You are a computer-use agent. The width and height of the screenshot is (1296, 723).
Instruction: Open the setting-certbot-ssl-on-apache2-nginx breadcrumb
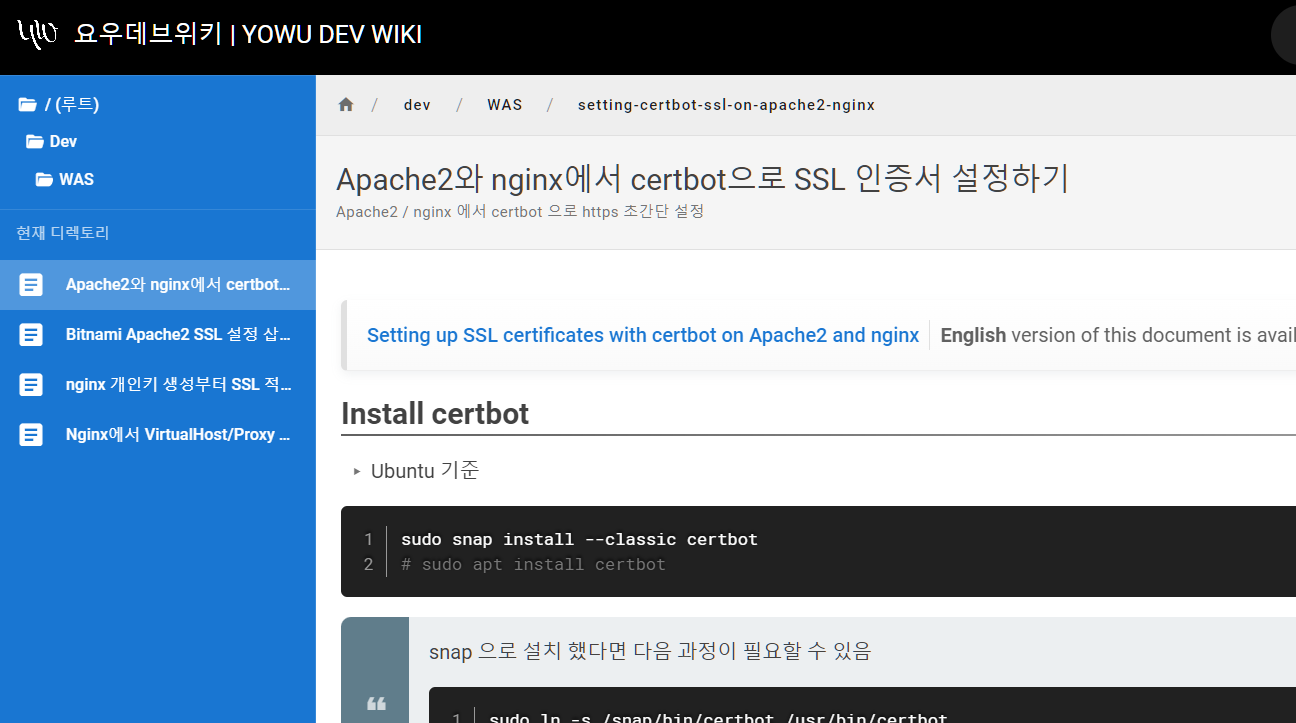[x=726, y=105]
